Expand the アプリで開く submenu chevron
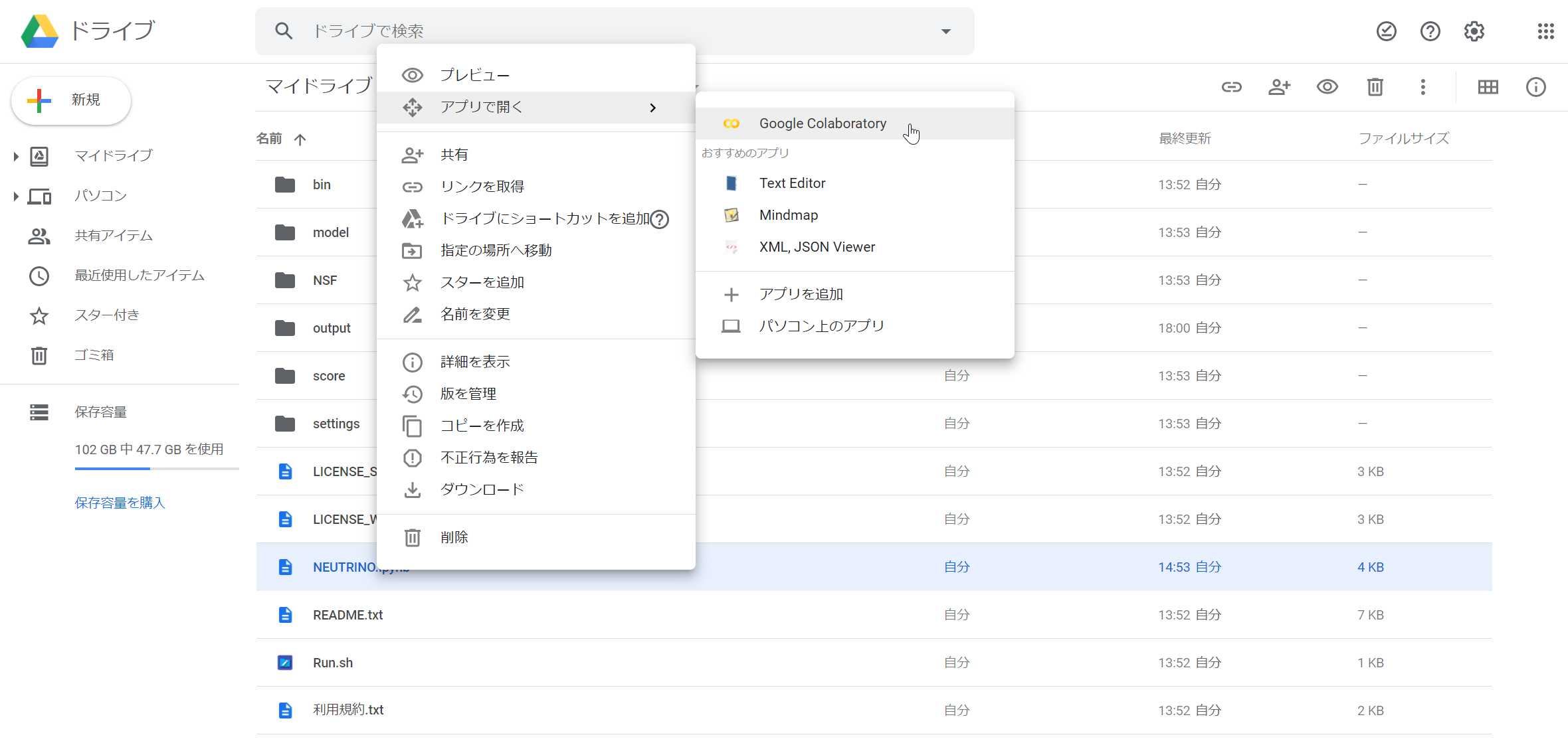The image size is (1568, 751). [x=653, y=108]
